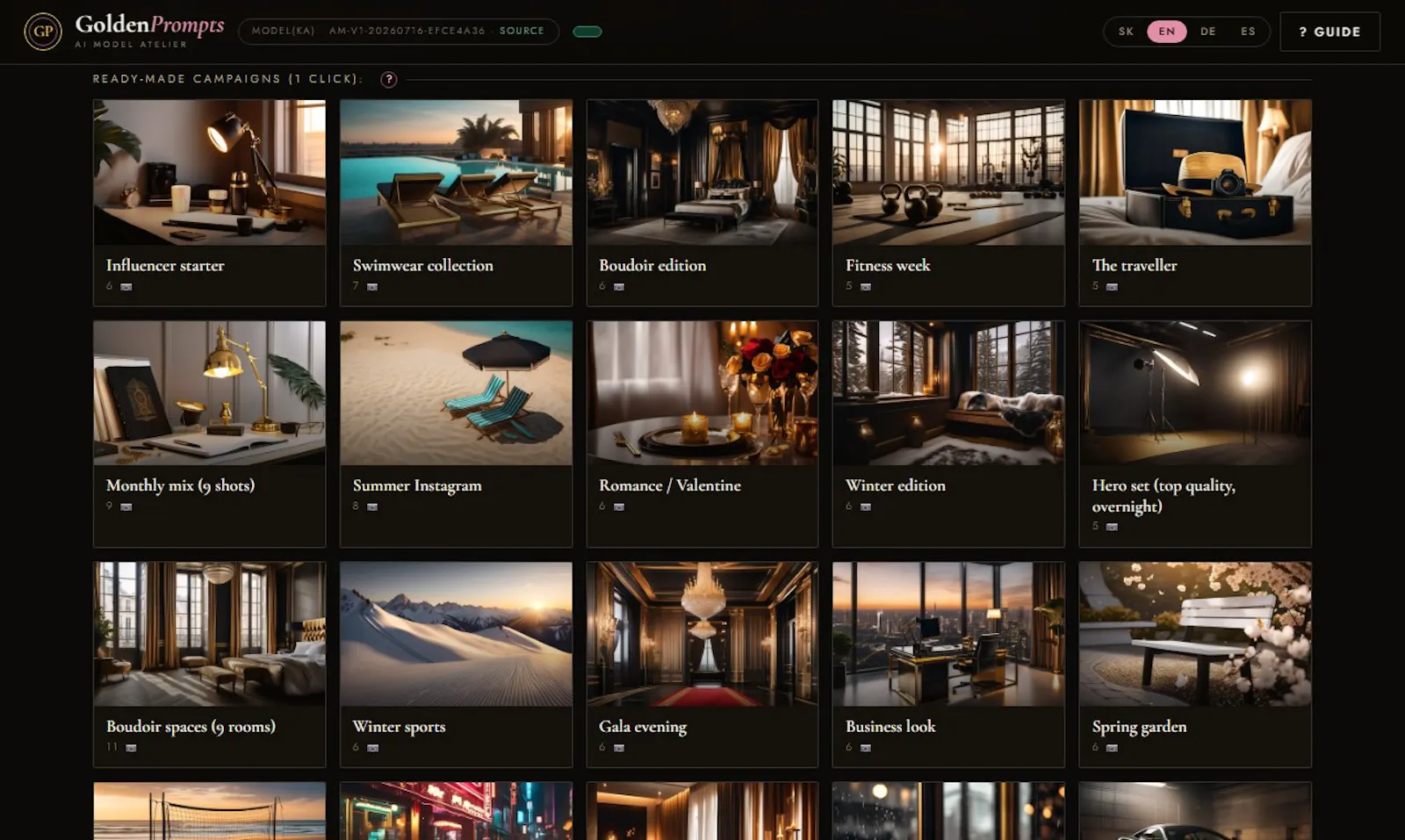The width and height of the screenshot is (1405, 840).
Task: Click the camera icon under Winter edition
Action: 866,507
